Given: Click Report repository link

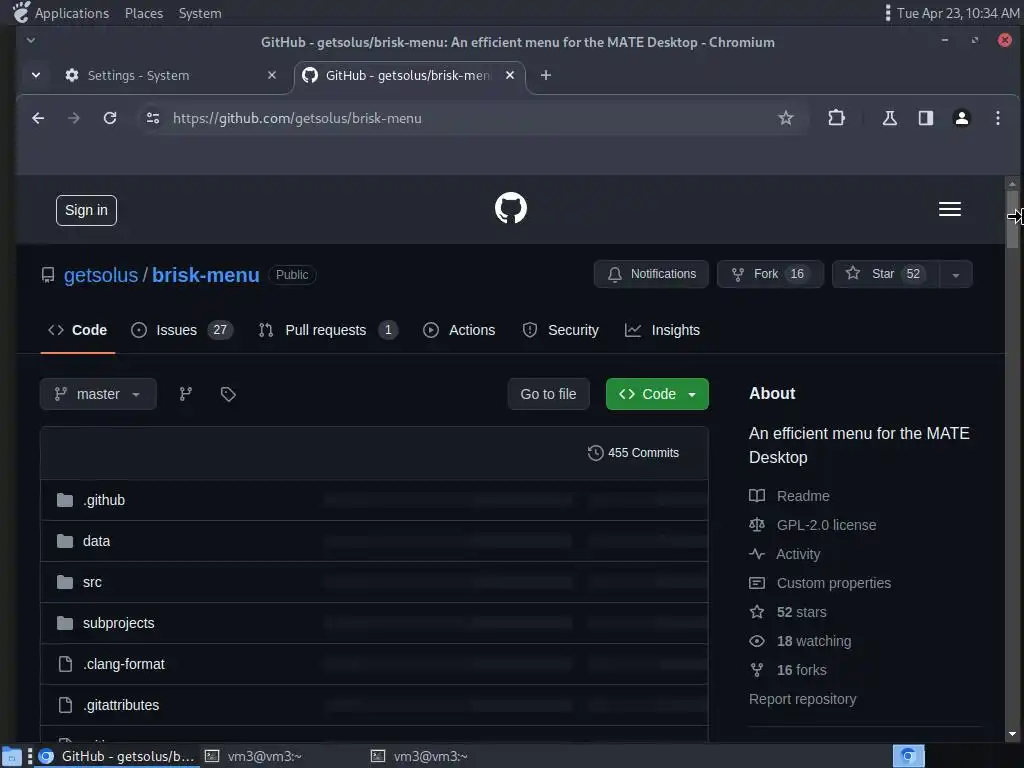Looking at the screenshot, I should coord(802,699).
